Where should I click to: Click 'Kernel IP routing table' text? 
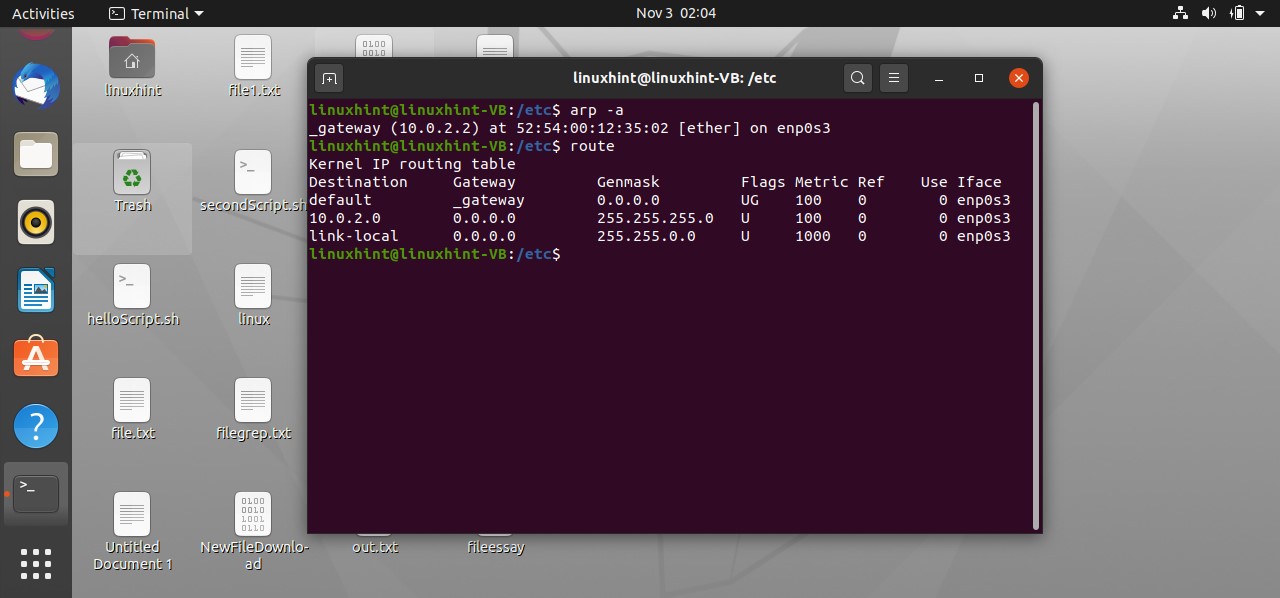point(412,164)
